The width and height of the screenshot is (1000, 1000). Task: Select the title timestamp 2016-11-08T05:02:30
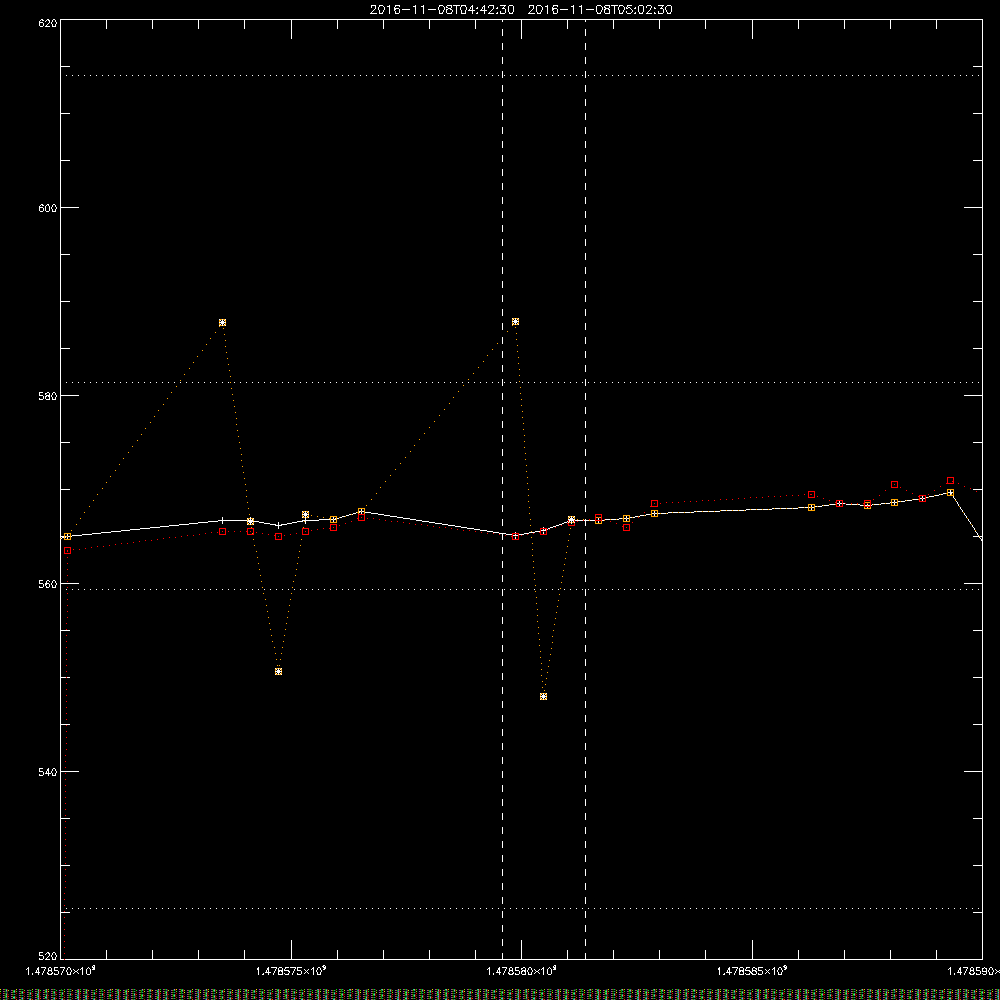[x=600, y=10]
